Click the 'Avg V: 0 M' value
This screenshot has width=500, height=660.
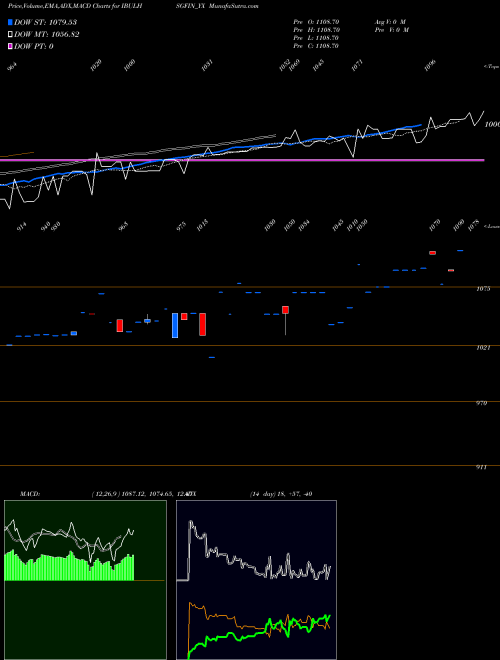pos(390,22)
